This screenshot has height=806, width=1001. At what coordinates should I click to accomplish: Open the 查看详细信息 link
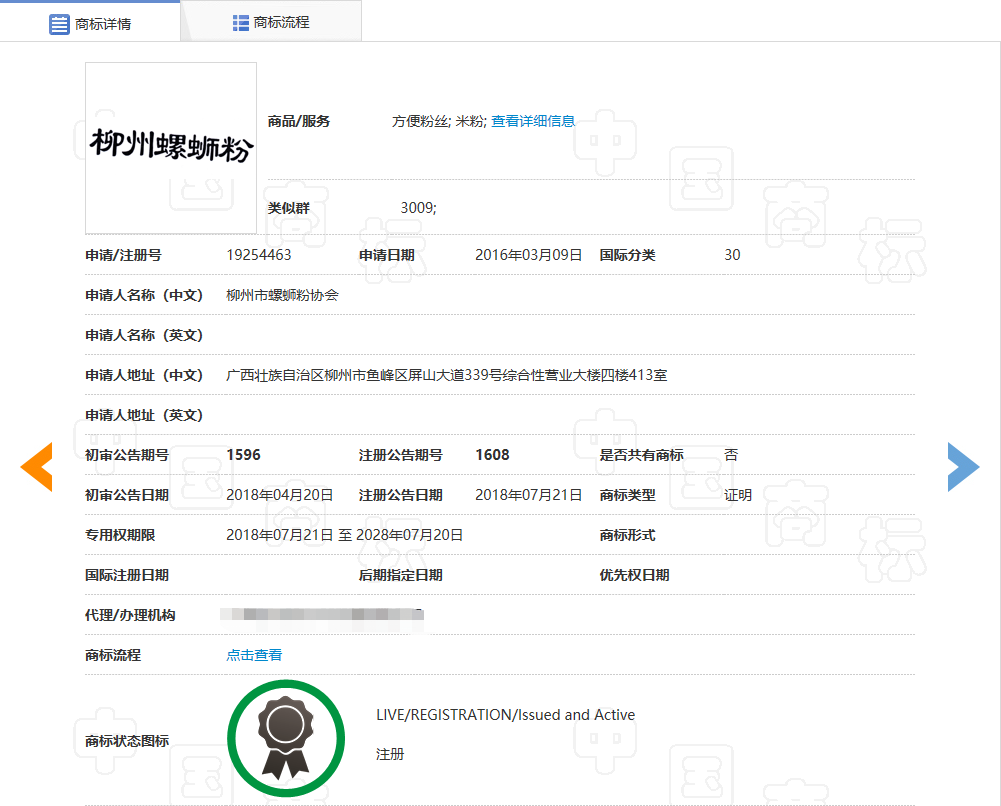pos(533,121)
